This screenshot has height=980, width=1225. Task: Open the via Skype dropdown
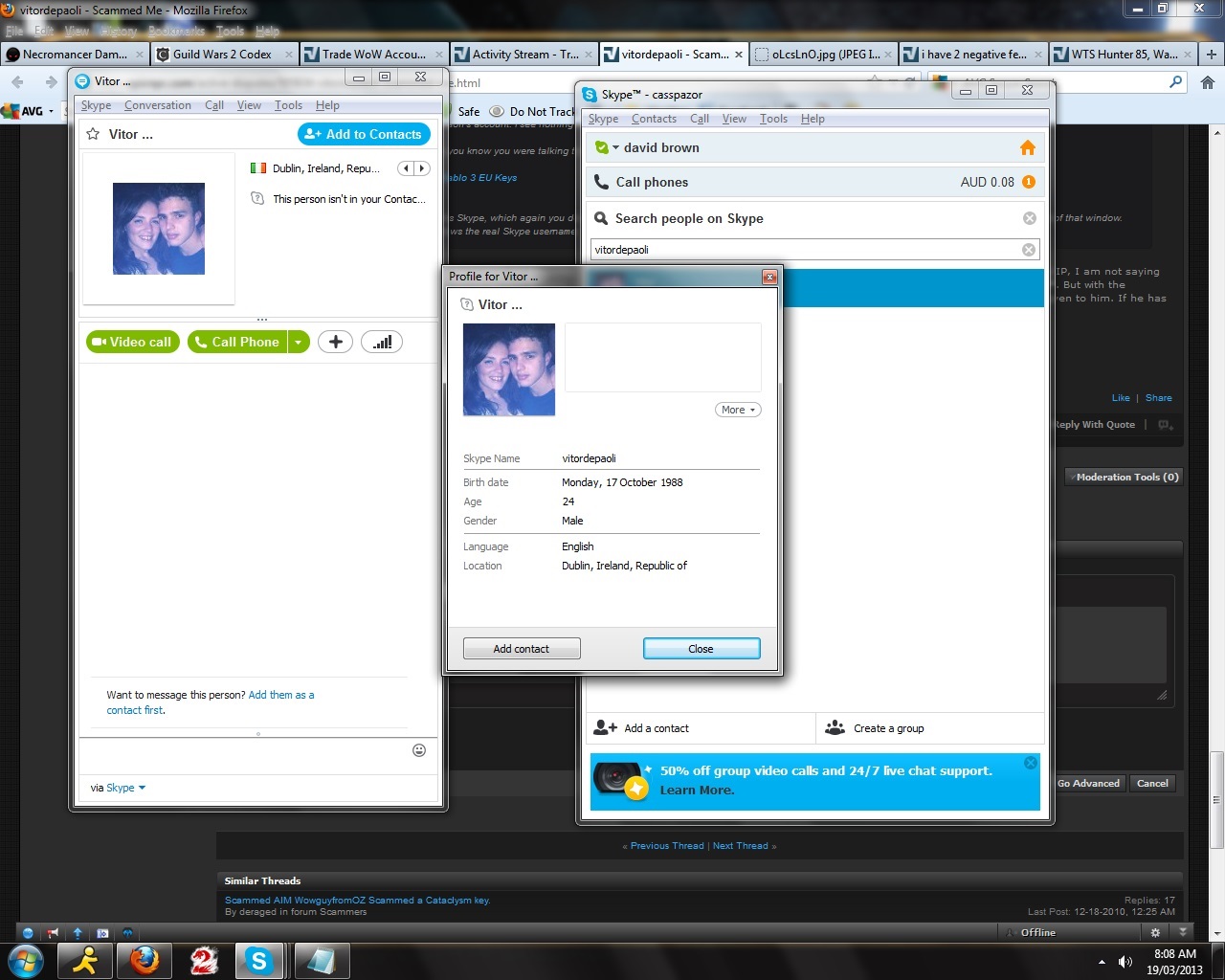pos(125,788)
